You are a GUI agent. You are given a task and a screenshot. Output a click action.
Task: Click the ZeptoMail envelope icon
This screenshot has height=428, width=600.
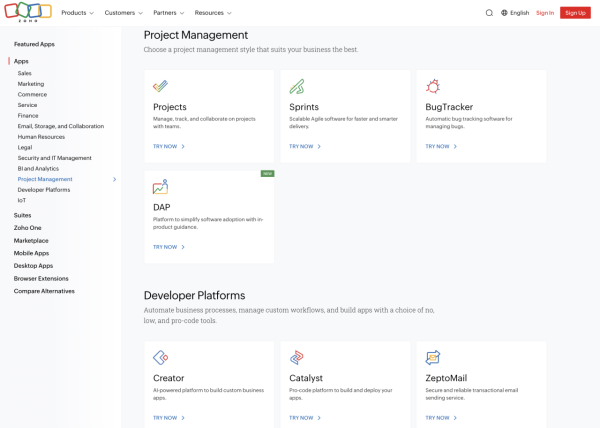[x=433, y=358]
